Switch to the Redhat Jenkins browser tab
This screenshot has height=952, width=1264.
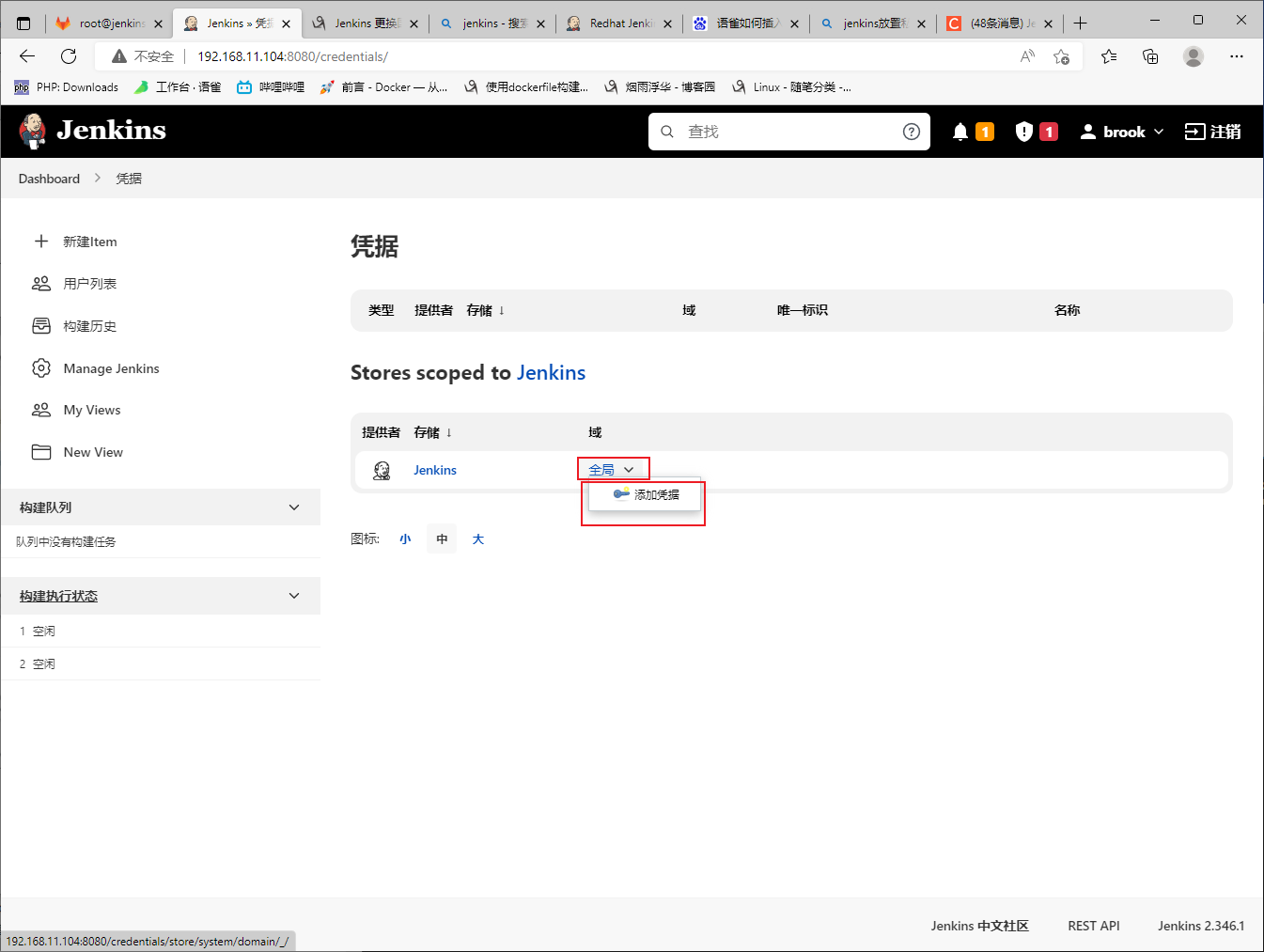620,23
